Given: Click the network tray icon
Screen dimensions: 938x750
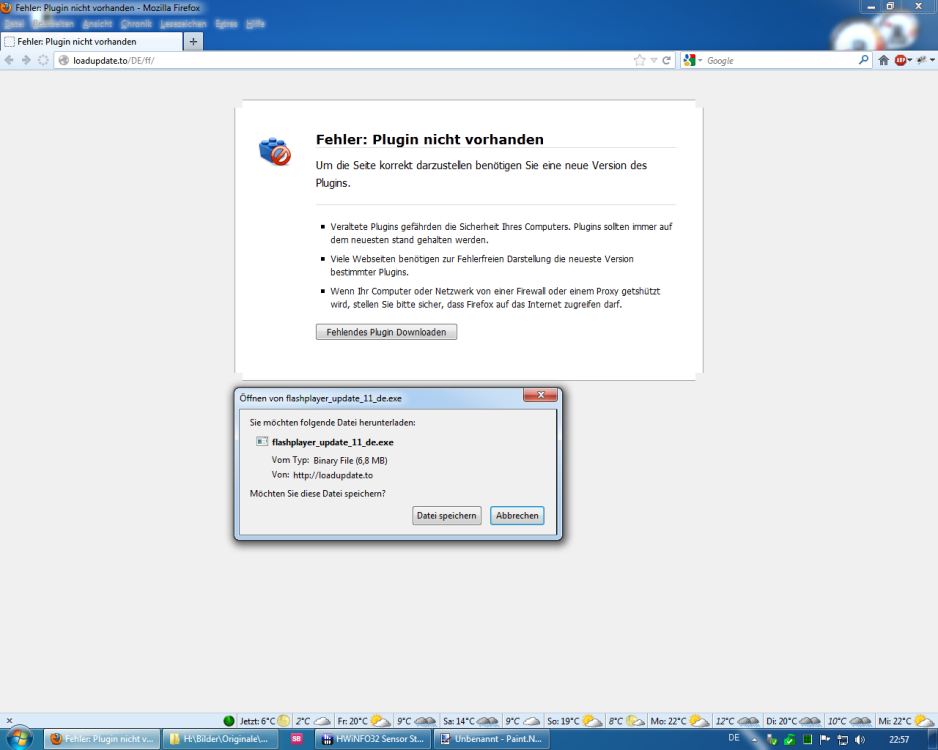Looking at the screenshot, I should pos(842,740).
